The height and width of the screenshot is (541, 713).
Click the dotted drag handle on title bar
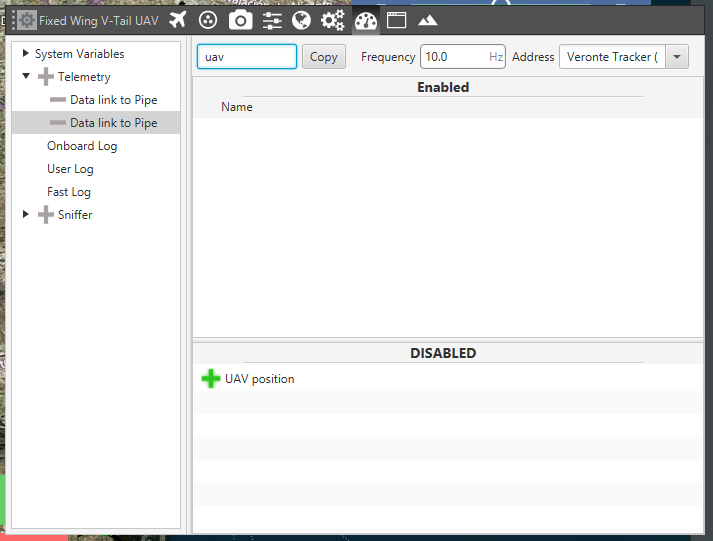point(14,20)
